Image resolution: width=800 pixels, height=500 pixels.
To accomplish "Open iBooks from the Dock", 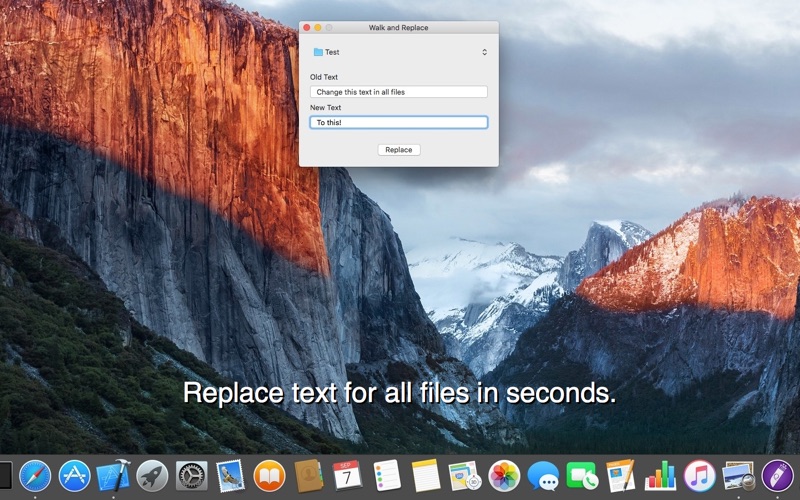I will click(x=269, y=476).
